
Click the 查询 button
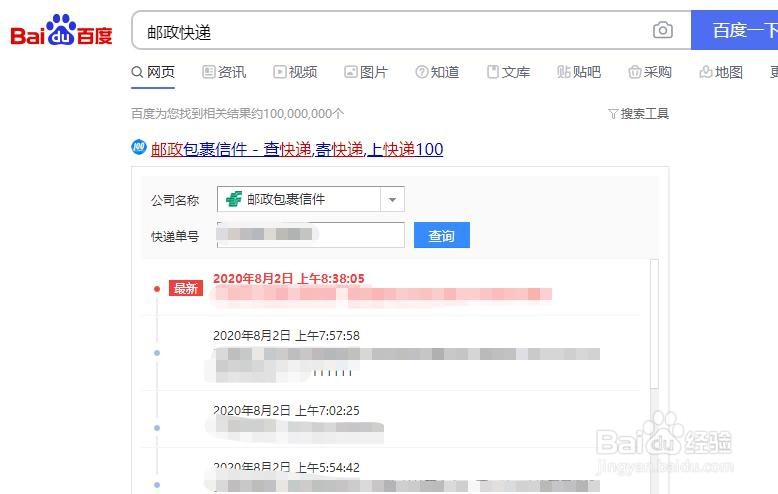tap(442, 235)
